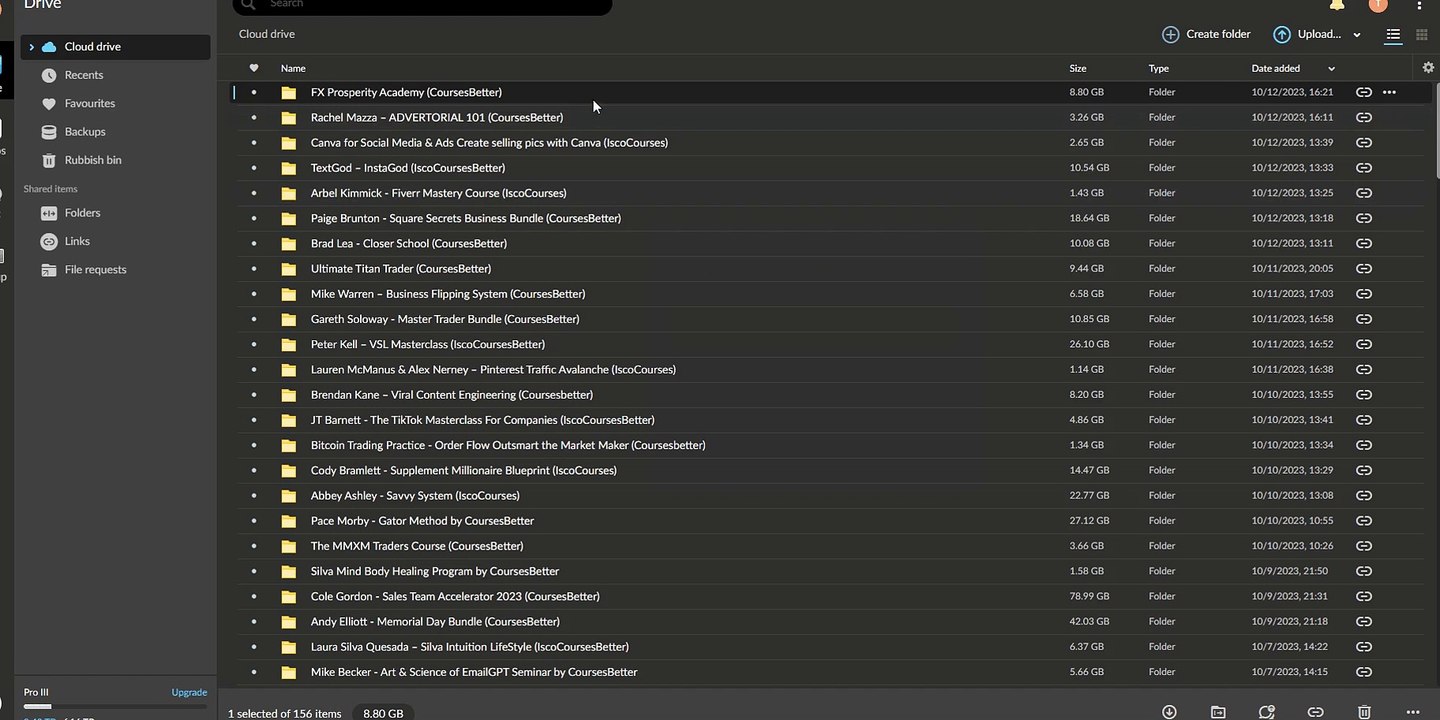The image size is (1440, 720).
Task: Toggle favourite dot for Canva for Social Media row
Action: pyautogui.click(x=254, y=143)
